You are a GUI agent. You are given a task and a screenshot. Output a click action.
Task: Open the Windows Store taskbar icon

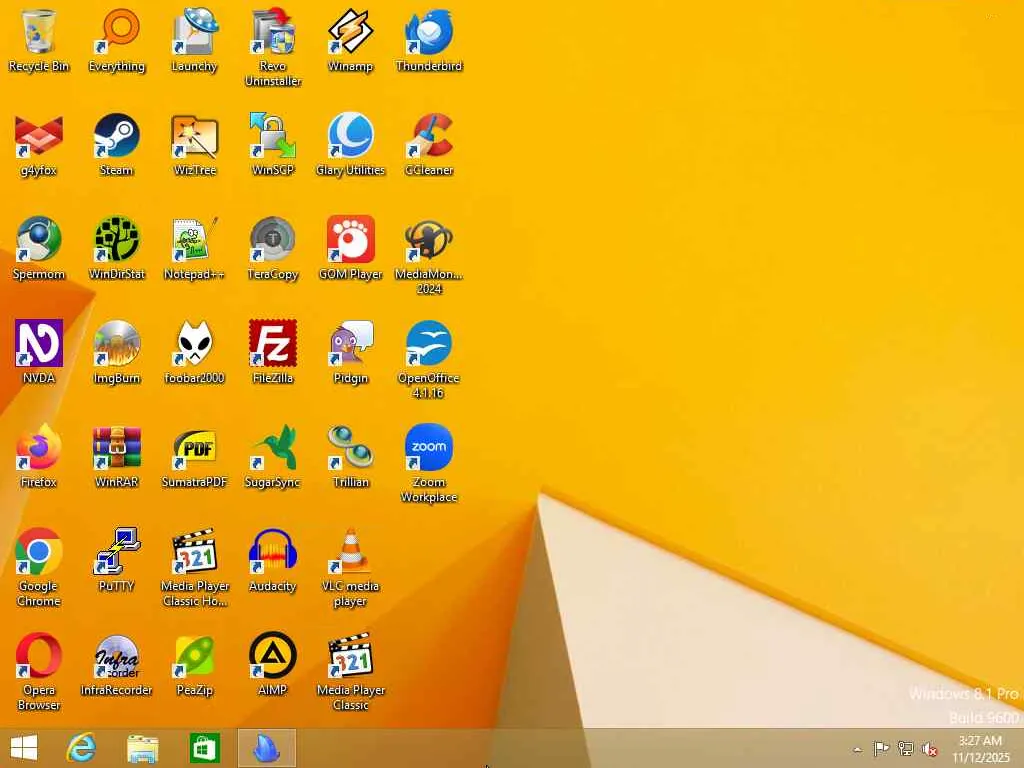click(x=204, y=748)
